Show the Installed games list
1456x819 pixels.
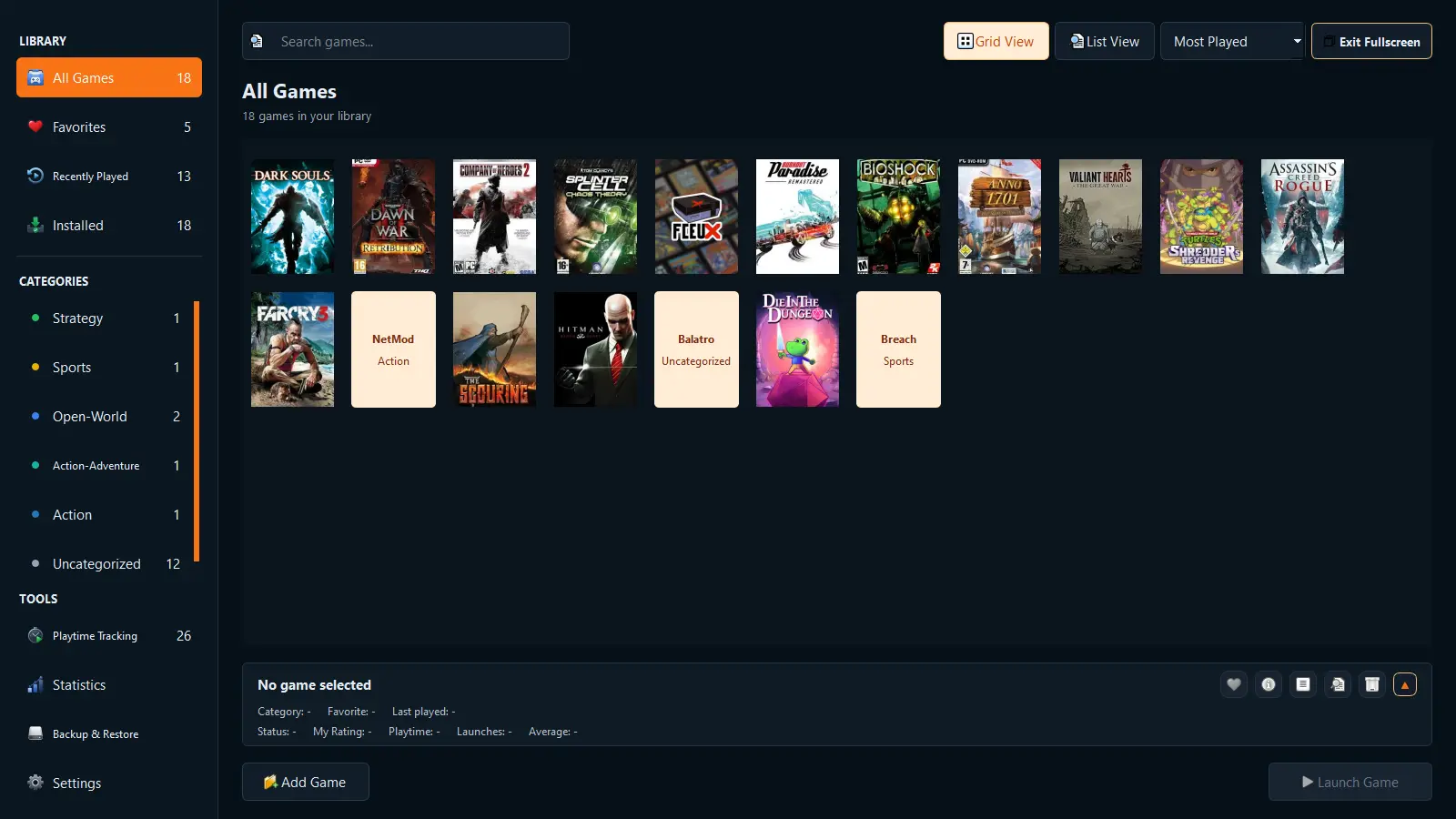pos(109,226)
